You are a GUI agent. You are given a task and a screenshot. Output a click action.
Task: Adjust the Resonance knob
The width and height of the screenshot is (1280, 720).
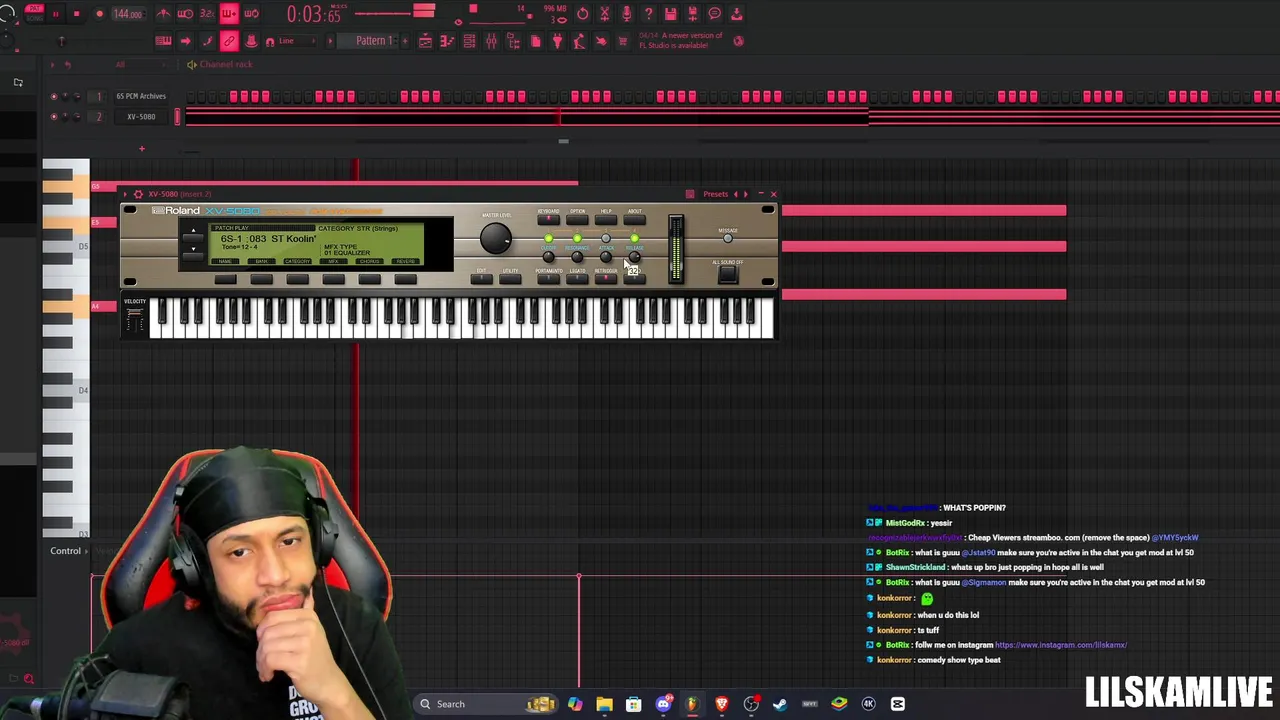[577, 258]
